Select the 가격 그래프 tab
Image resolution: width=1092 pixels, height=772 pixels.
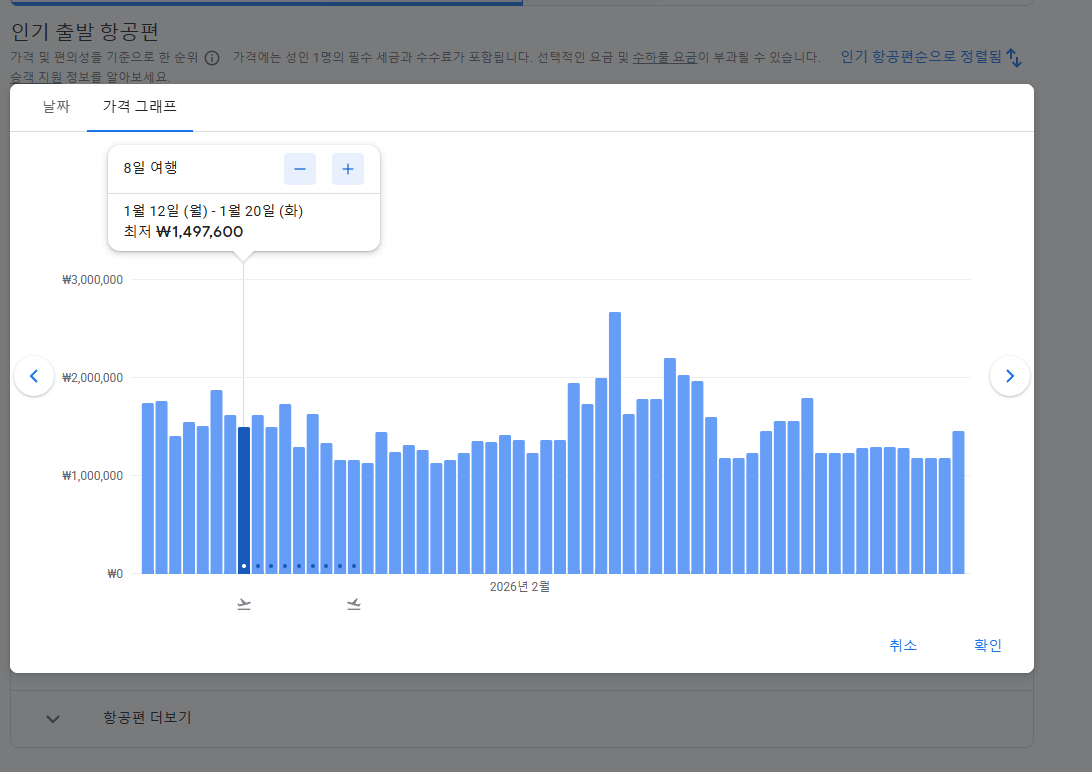click(139, 107)
